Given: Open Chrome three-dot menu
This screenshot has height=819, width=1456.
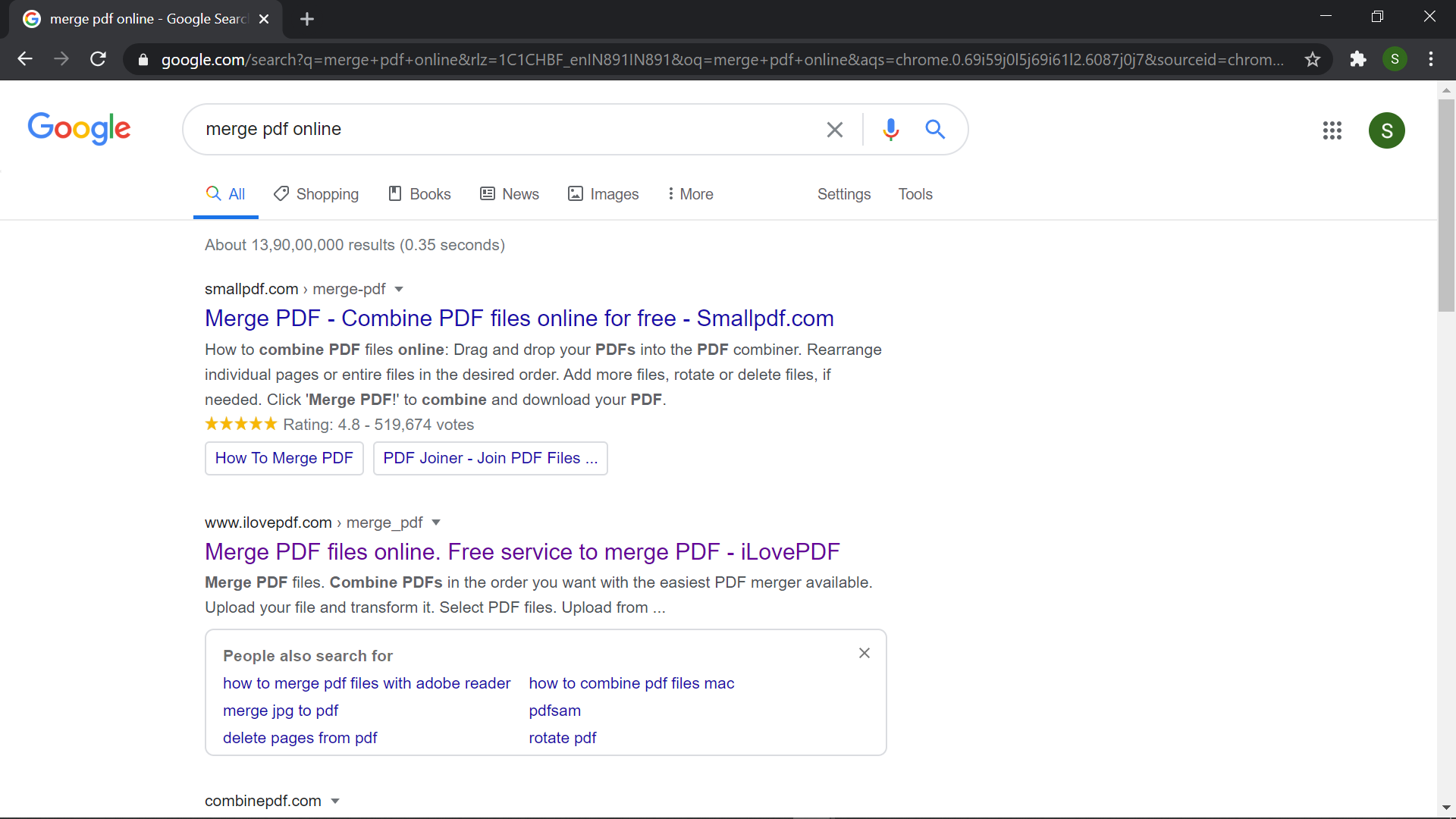Looking at the screenshot, I should (1431, 59).
